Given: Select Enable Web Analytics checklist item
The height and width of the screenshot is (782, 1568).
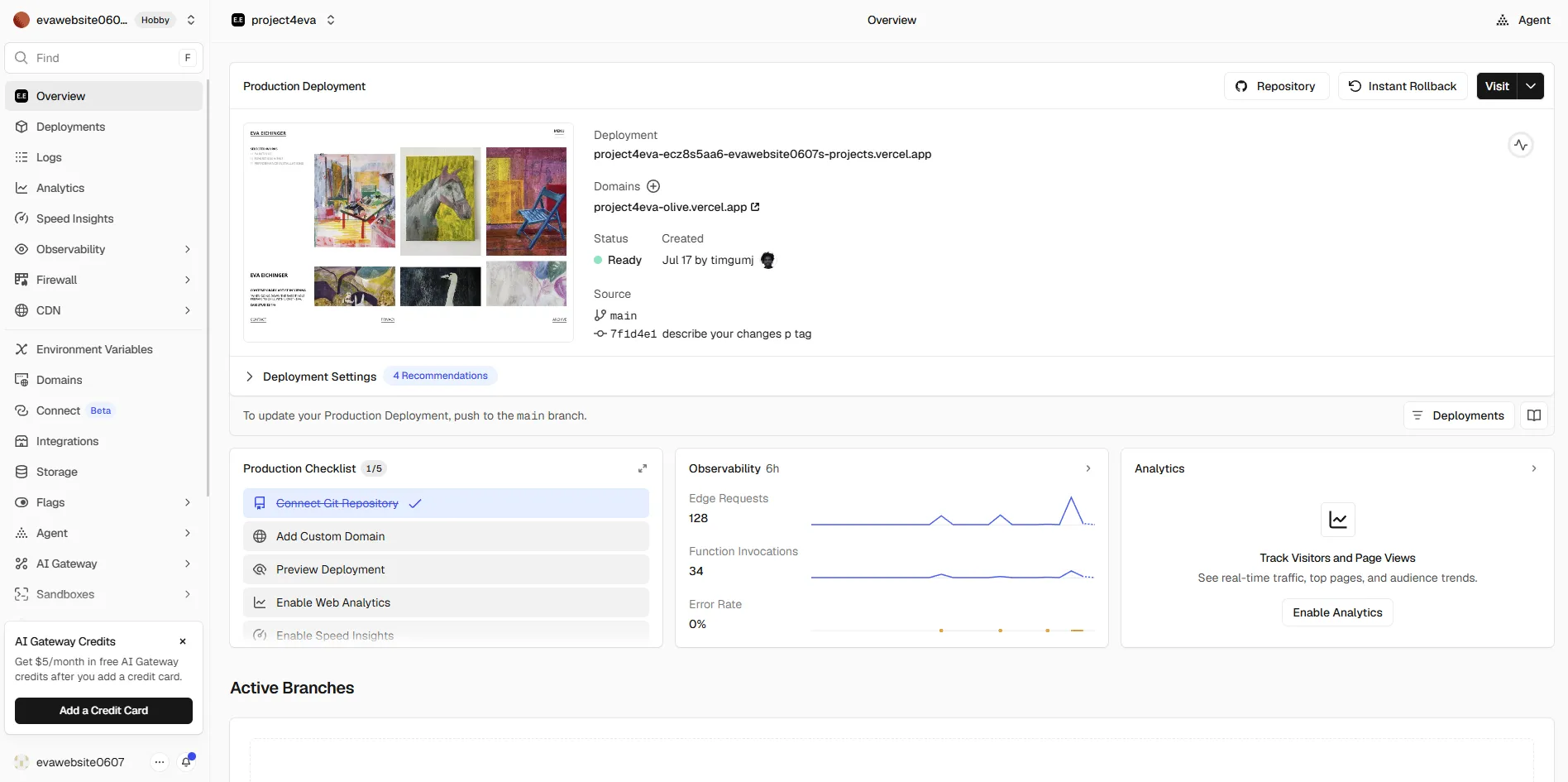Looking at the screenshot, I should pos(446,602).
